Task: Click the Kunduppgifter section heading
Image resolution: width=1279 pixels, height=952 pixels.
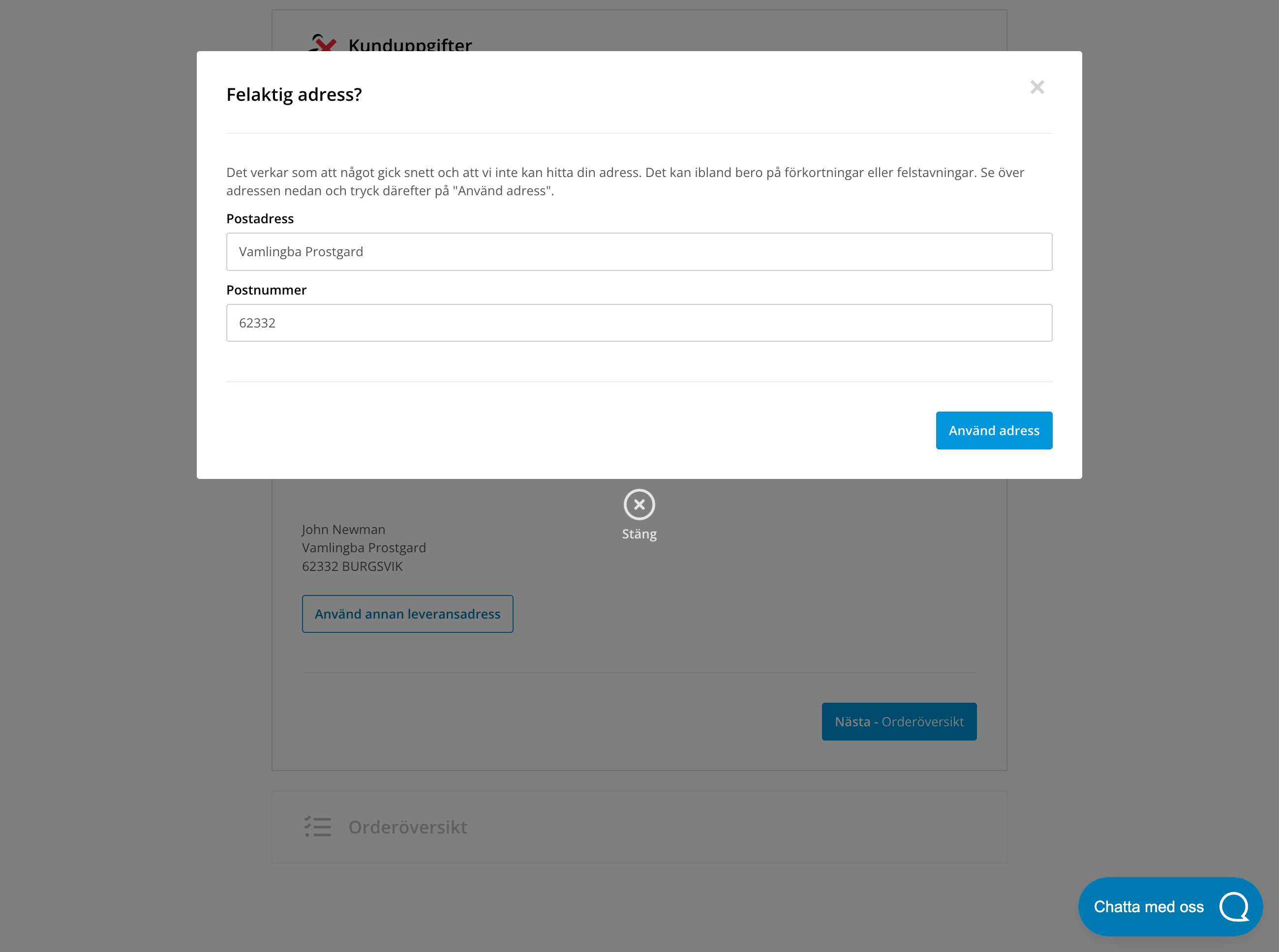Action: (410, 45)
